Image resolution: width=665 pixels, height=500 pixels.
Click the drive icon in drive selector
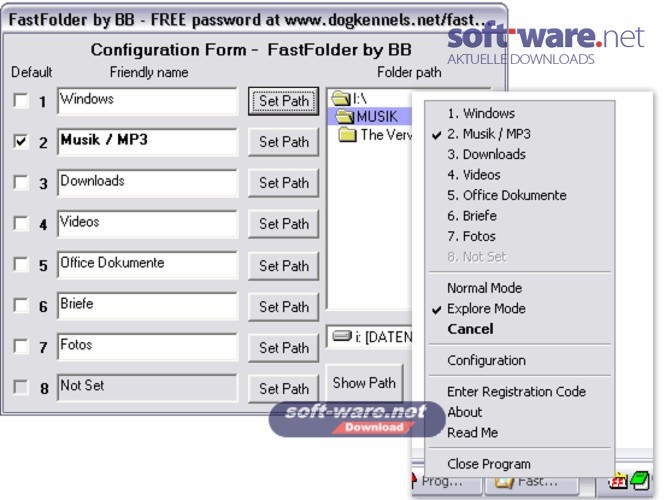342,336
